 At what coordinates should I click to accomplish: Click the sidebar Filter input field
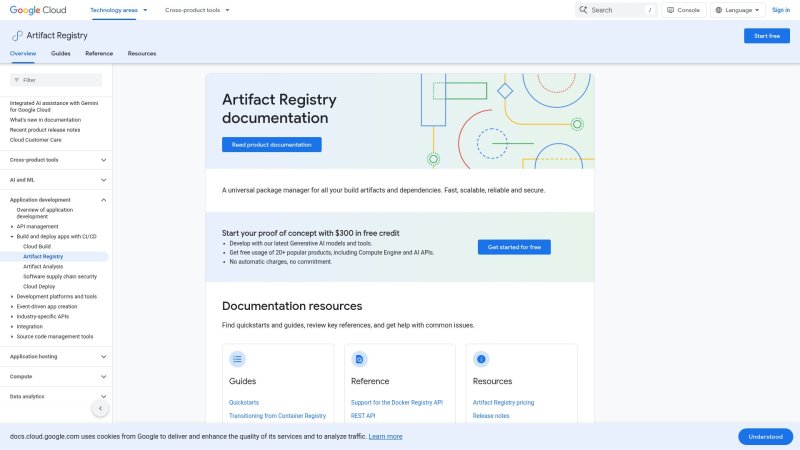click(x=56, y=80)
